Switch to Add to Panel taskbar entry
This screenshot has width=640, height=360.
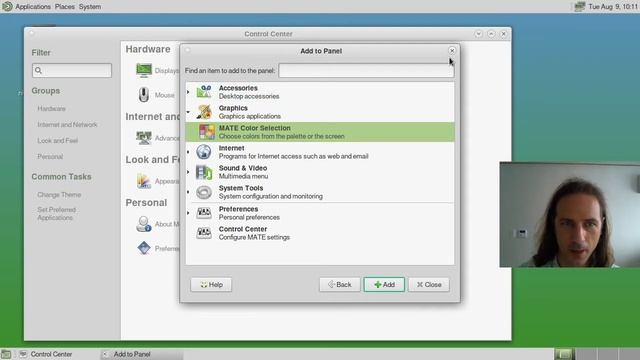(141, 354)
